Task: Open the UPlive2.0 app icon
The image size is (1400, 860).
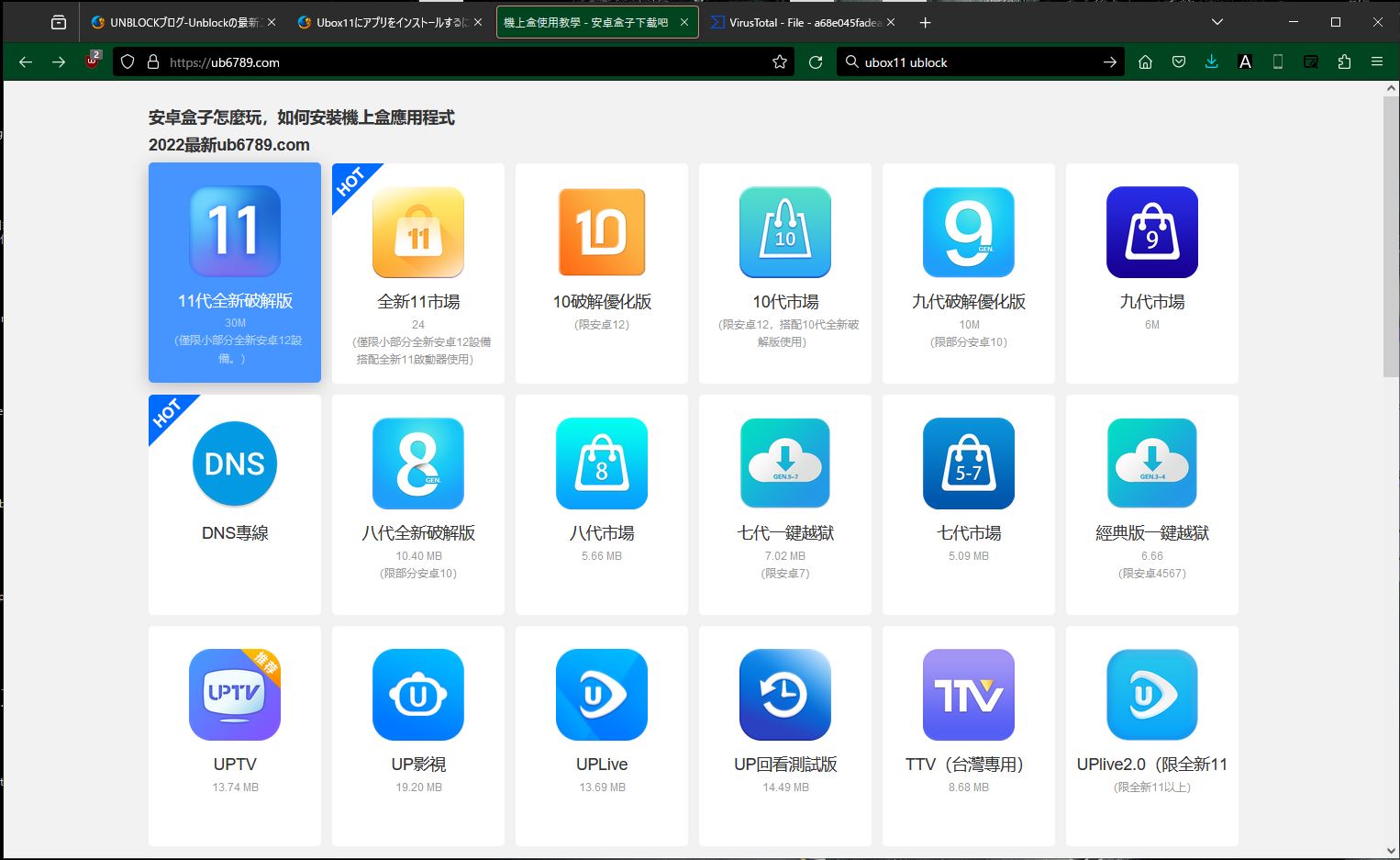Action: tap(1152, 695)
